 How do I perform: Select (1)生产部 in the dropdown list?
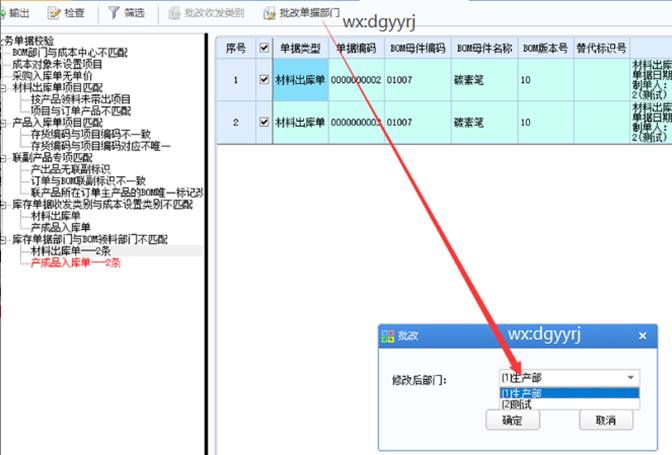coord(570,393)
